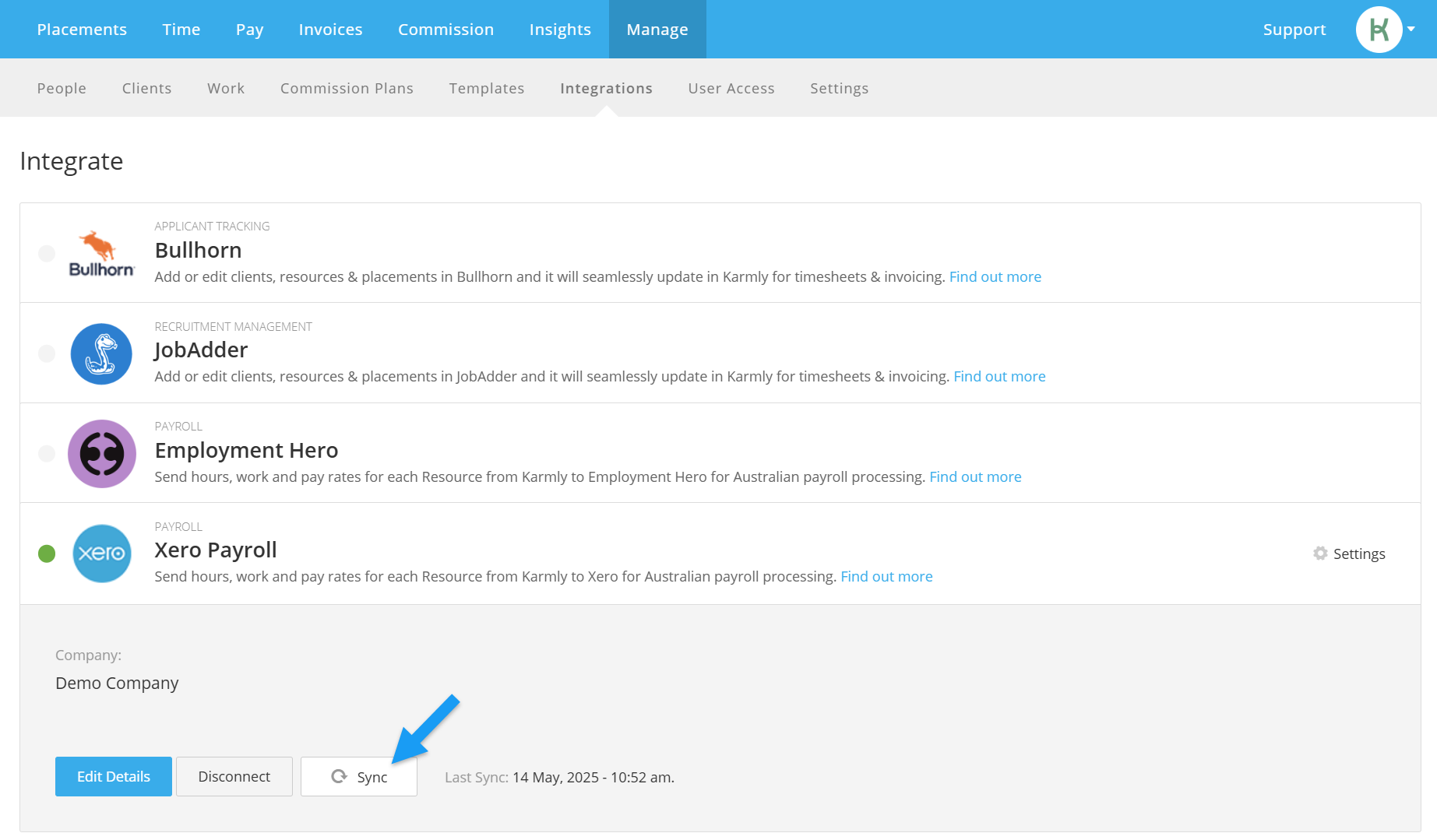Screen dimensions: 1437x840
Task: Click the Sync button
Action: tap(359, 776)
